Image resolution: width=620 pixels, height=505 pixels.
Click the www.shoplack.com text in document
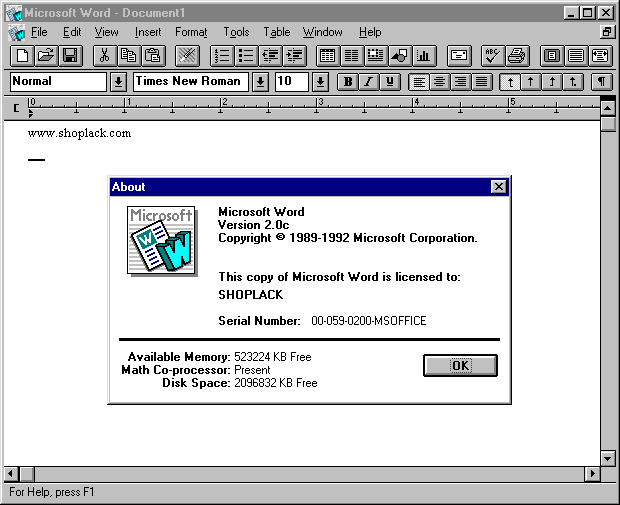click(x=79, y=133)
